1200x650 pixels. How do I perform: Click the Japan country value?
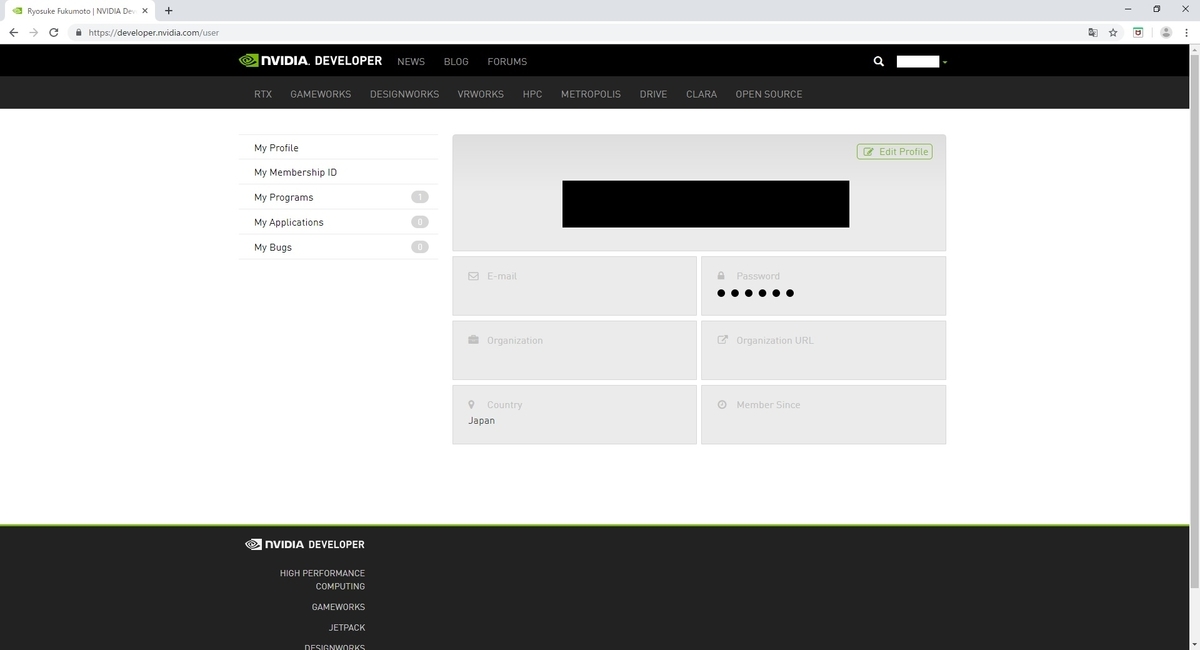point(481,421)
